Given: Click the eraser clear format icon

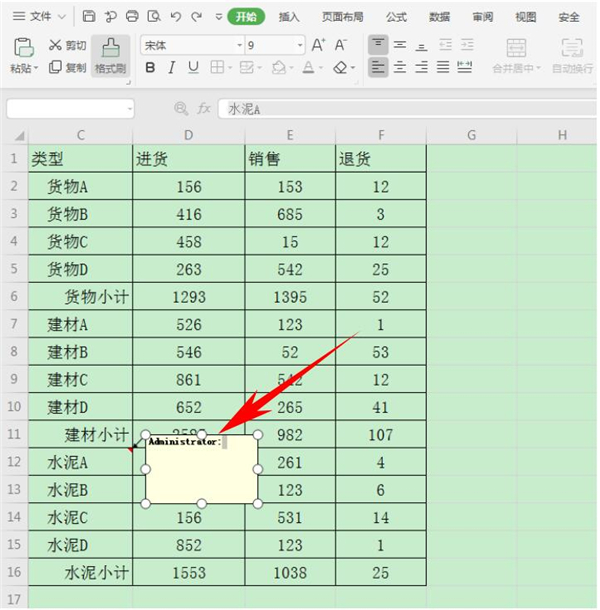Looking at the screenshot, I should point(341,67).
